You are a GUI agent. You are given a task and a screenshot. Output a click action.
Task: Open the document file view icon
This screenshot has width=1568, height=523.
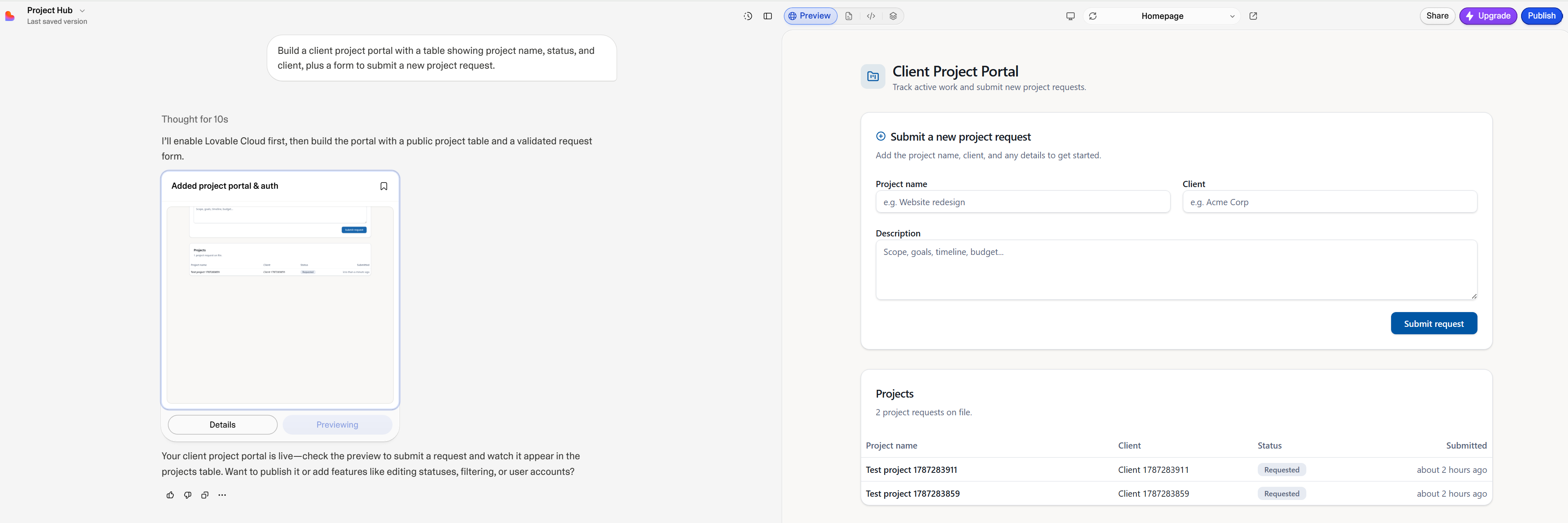(848, 16)
